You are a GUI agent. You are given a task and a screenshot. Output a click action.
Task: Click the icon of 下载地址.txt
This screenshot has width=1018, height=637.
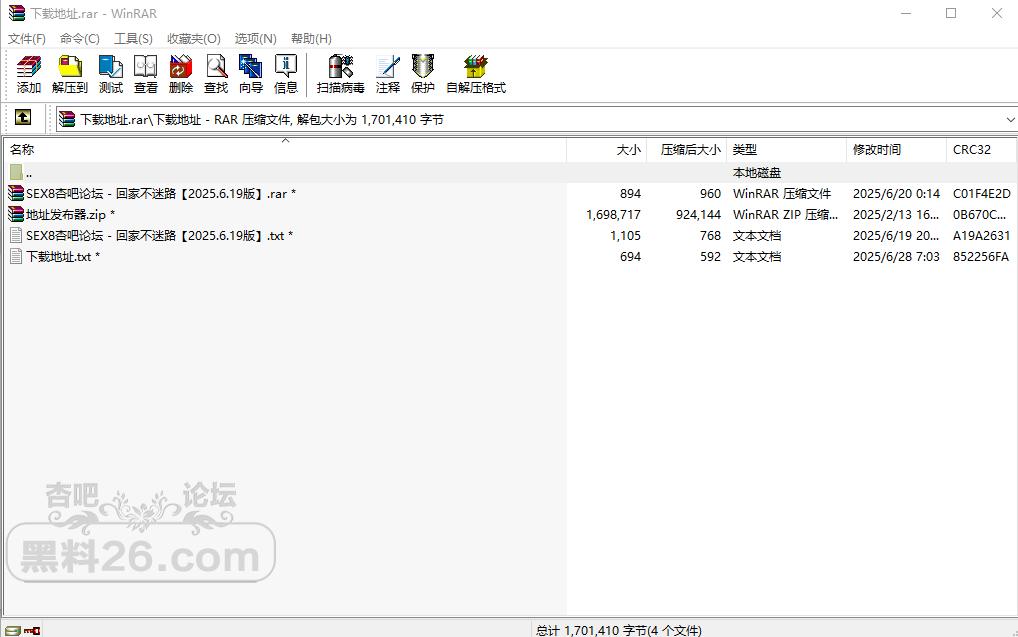[x=16, y=256]
